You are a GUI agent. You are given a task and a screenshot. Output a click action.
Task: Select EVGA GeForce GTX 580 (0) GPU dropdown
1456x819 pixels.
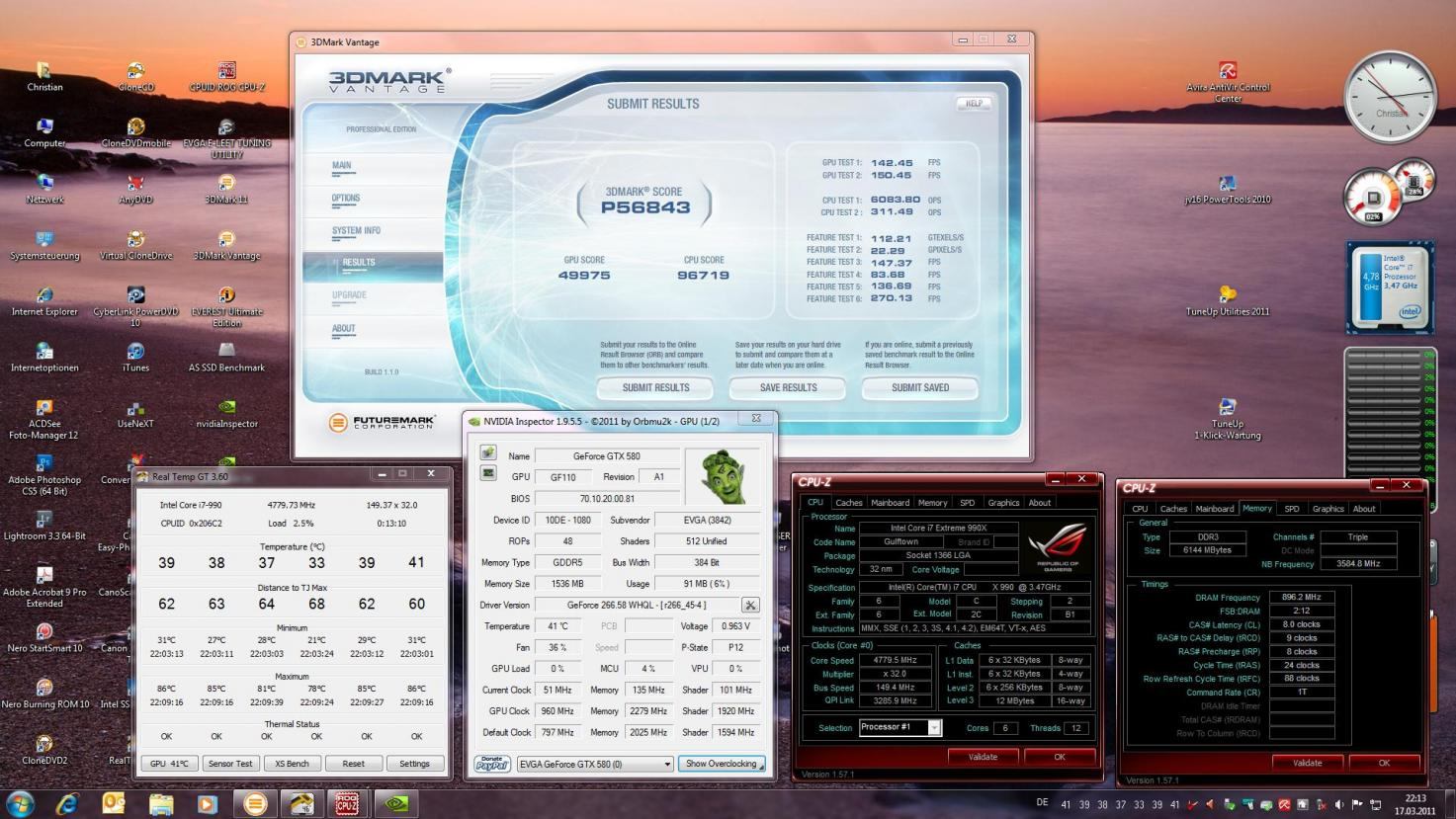coord(595,764)
